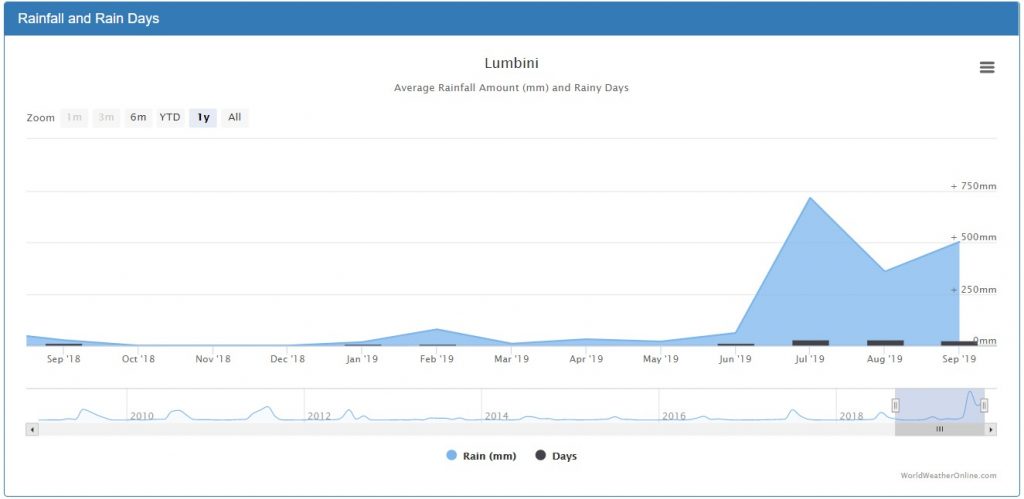Click the scrollbar right arrow
1024x499 pixels.
991,429
